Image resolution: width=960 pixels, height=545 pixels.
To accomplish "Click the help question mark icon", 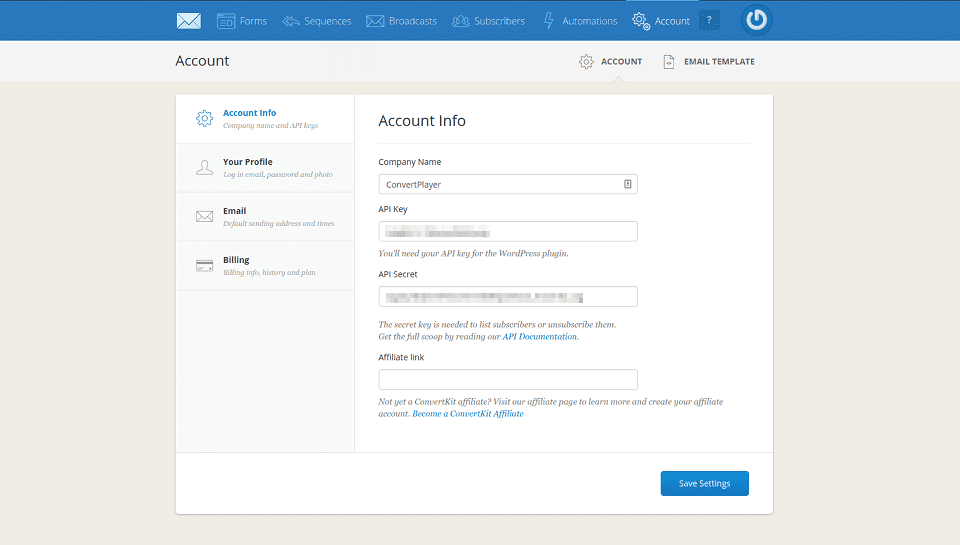I will coord(709,21).
